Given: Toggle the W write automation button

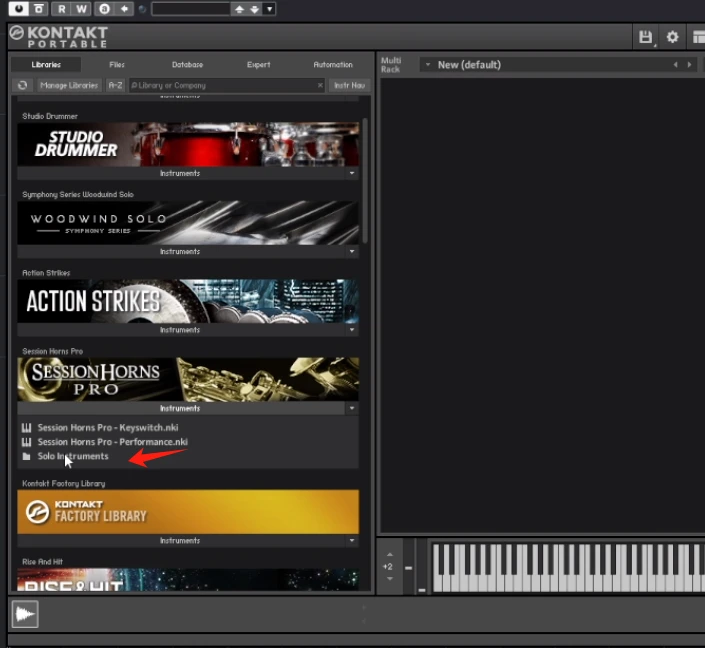Looking at the screenshot, I should click(81, 9).
